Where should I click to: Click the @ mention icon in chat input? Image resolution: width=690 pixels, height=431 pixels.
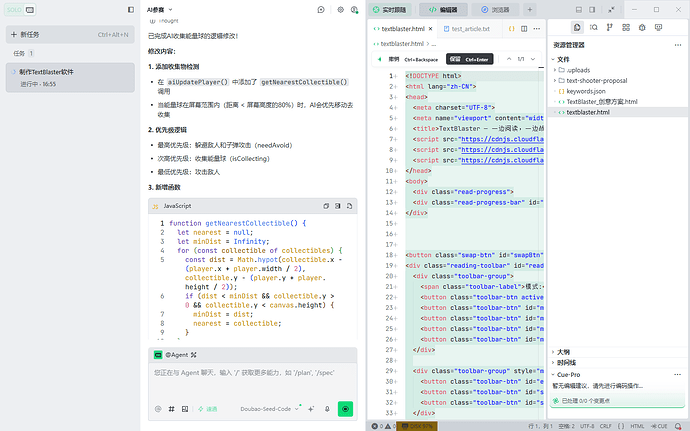tap(158, 409)
